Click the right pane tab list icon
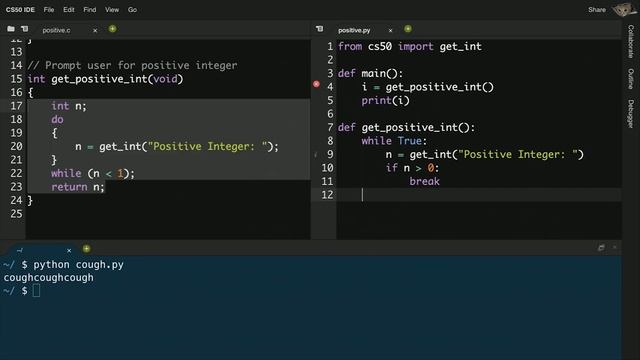This screenshot has width=640, height=360. [320, 29]
